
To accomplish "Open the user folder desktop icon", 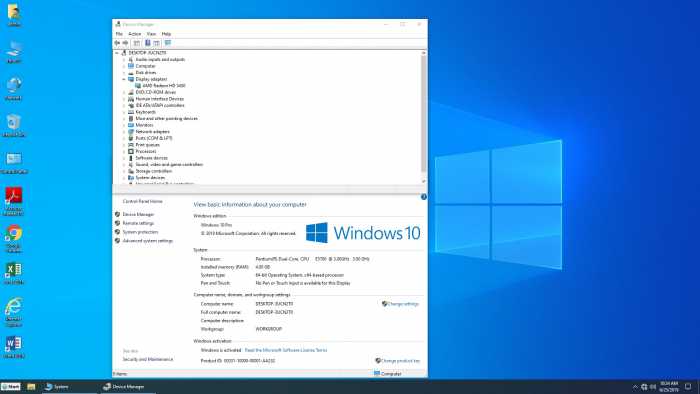I will 14,15.
